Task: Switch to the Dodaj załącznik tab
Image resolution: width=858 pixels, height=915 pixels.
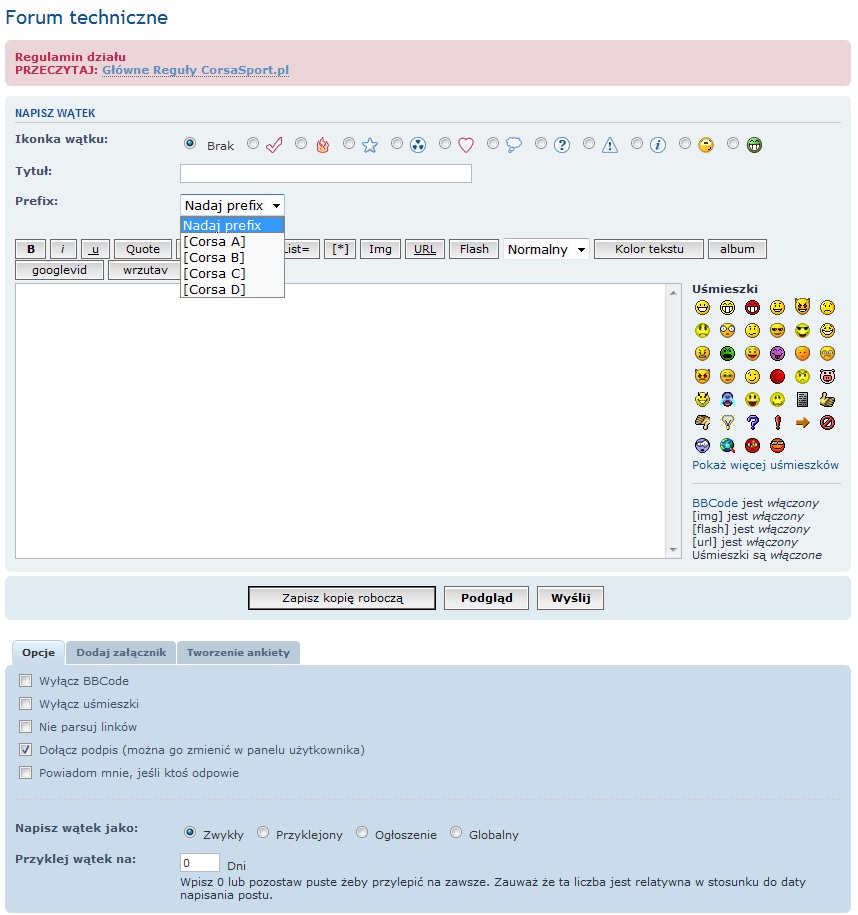Action: pyautogui.click(x=121, y=653)
